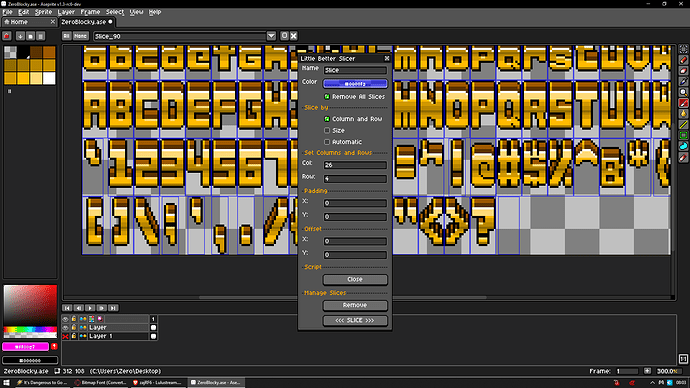Select the white palette swatch
This screenshot has height=388, width=690.
(x=49, y=78)
